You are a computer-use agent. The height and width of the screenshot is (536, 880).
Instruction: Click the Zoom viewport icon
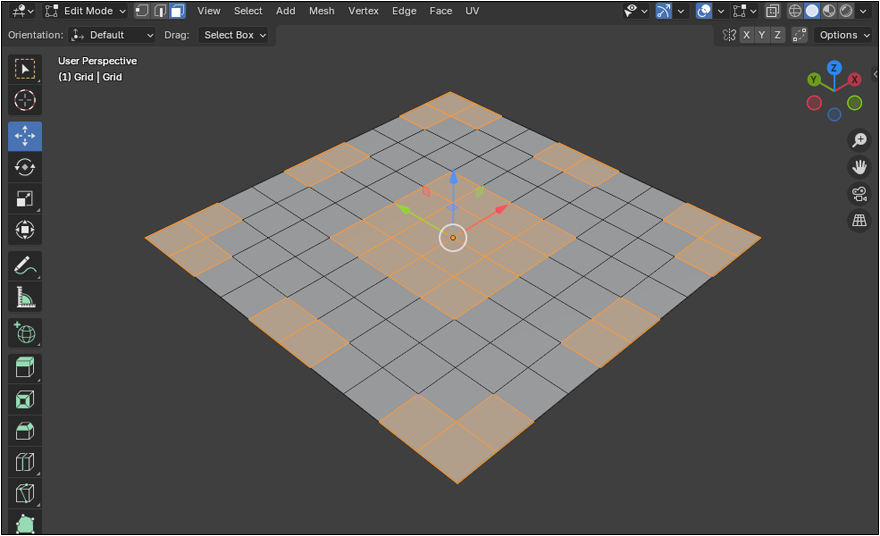[859, 140]
